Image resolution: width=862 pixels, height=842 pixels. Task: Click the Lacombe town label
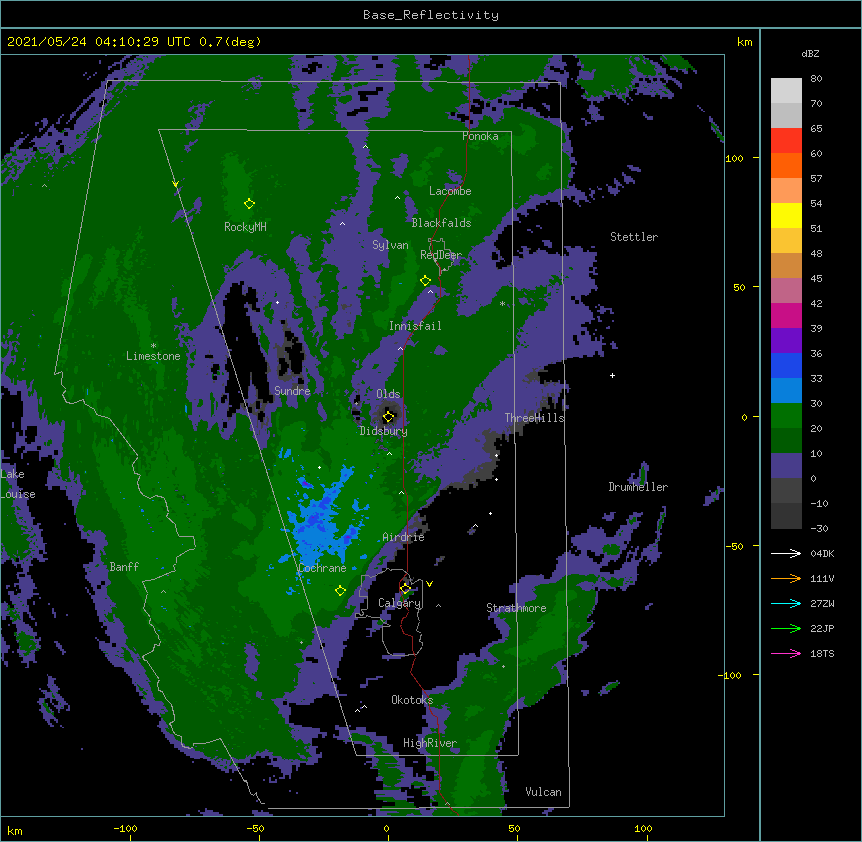[x=450, y=191]
